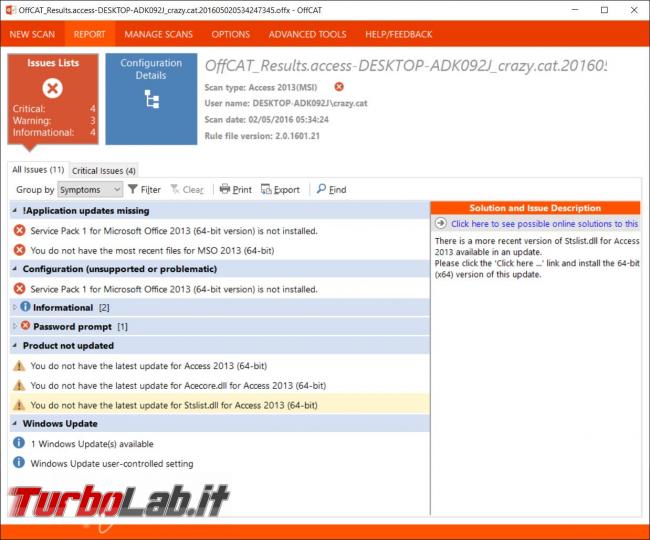
Task: Click the red error icon beside Scan type
Action: coord(339,87)
